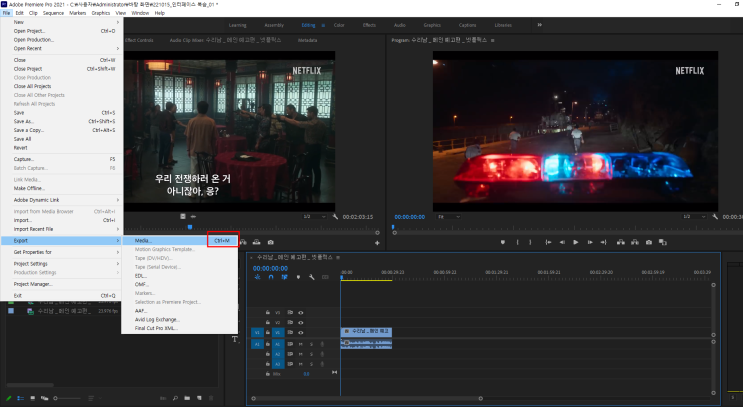The image size is (743, 407).
Task: Open Program panel menu icon
Action: (x=493, y=40)
